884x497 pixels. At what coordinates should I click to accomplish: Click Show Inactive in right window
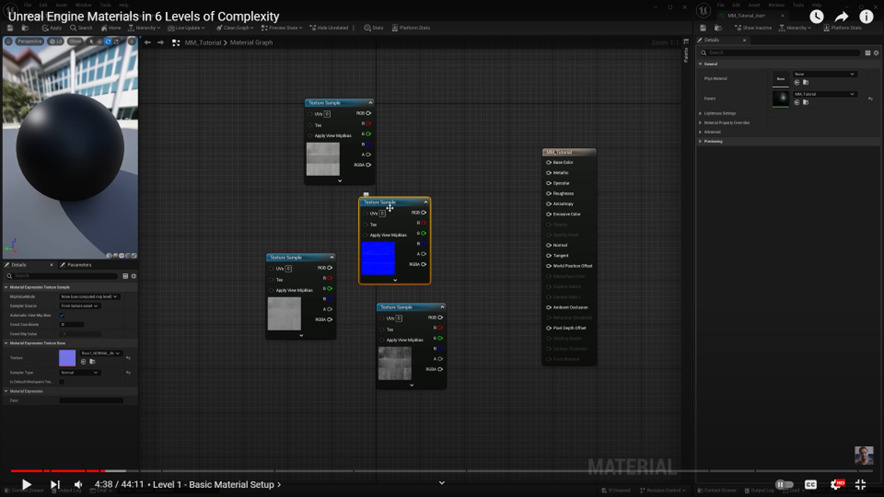[x=753, y=28]
